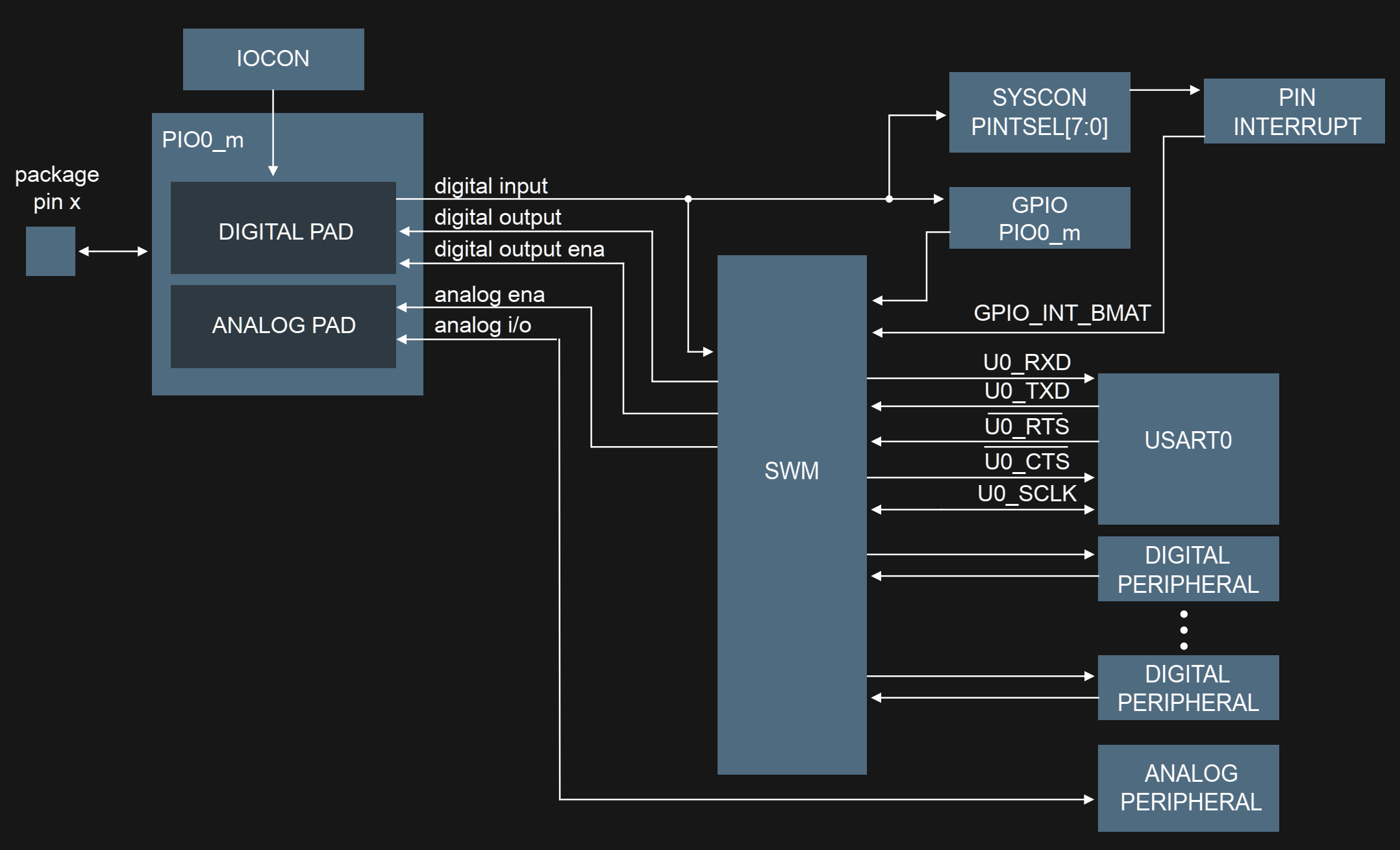Click the U0_TXD signal label
Screen dimensions: 1400x850
coord(1027,391)
